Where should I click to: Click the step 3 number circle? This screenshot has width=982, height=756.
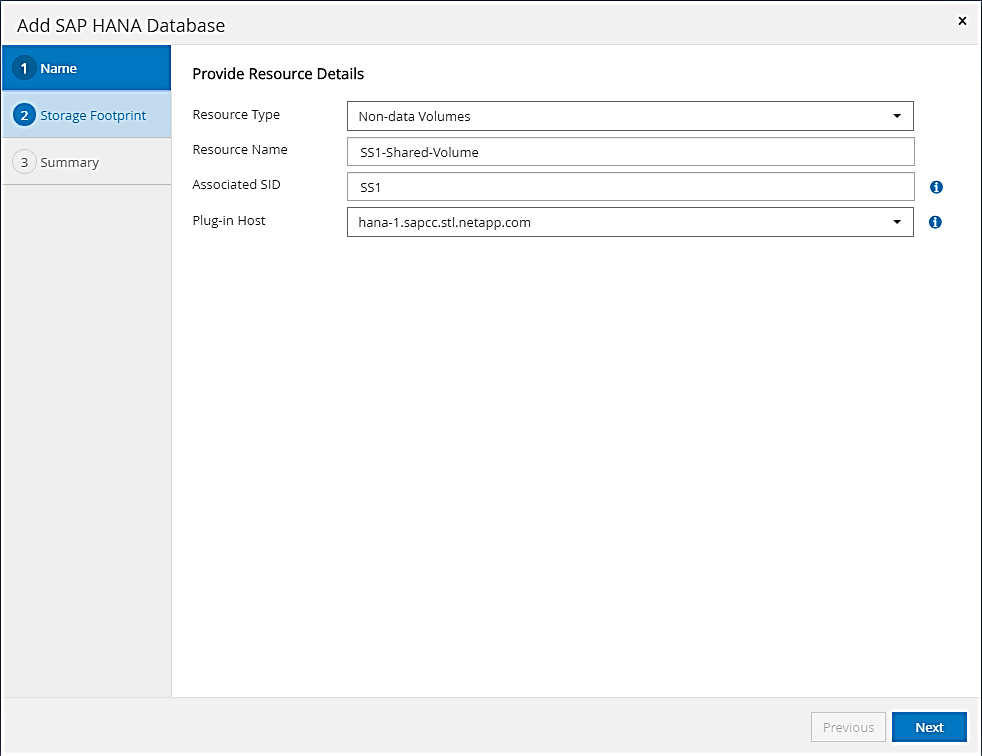point(26,162)
